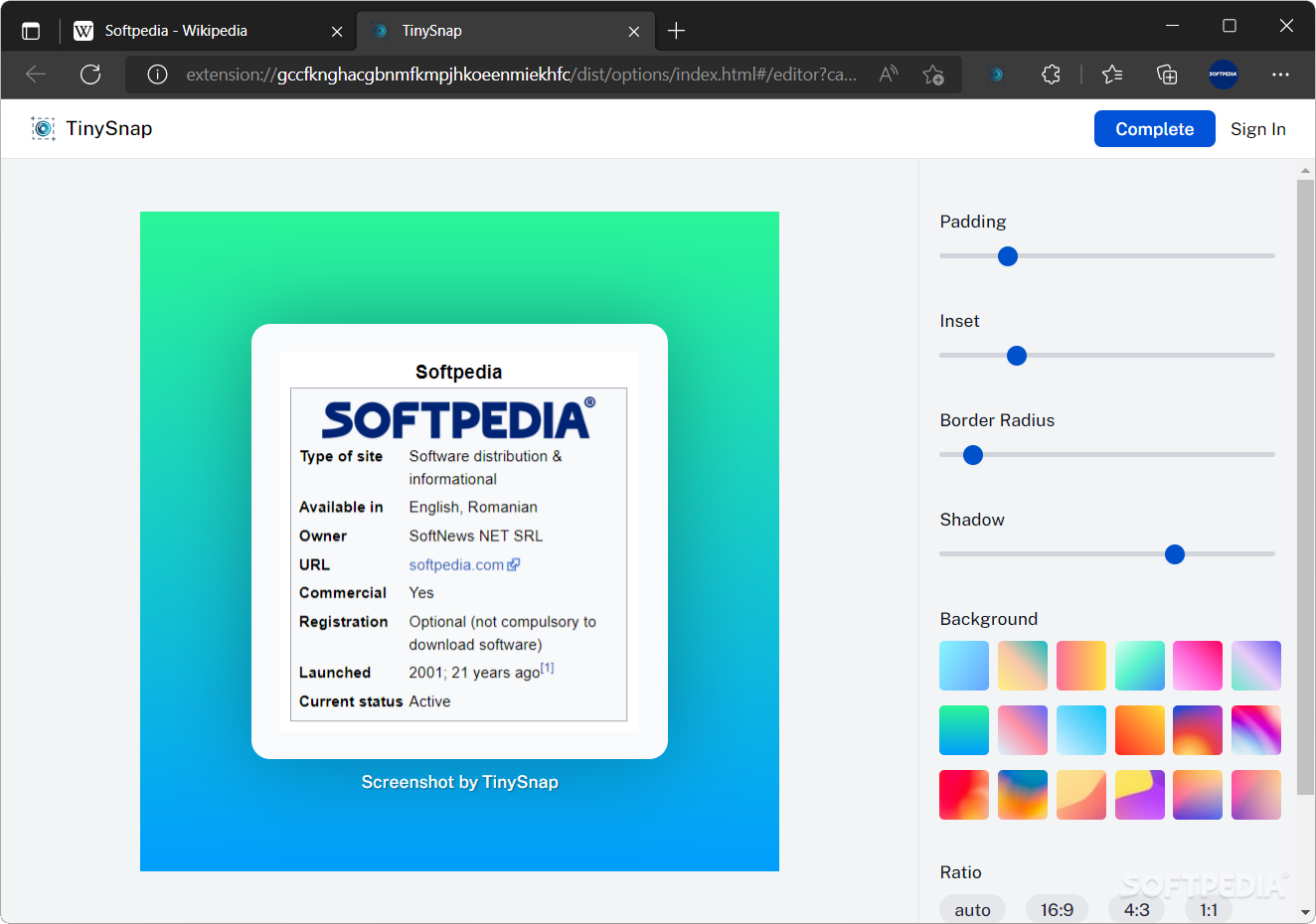The height and width of the screenshot is (924, 1316).
Task: Select the green-to-blue background swatch
Action: pyautogui.click(x=964, y=730)
